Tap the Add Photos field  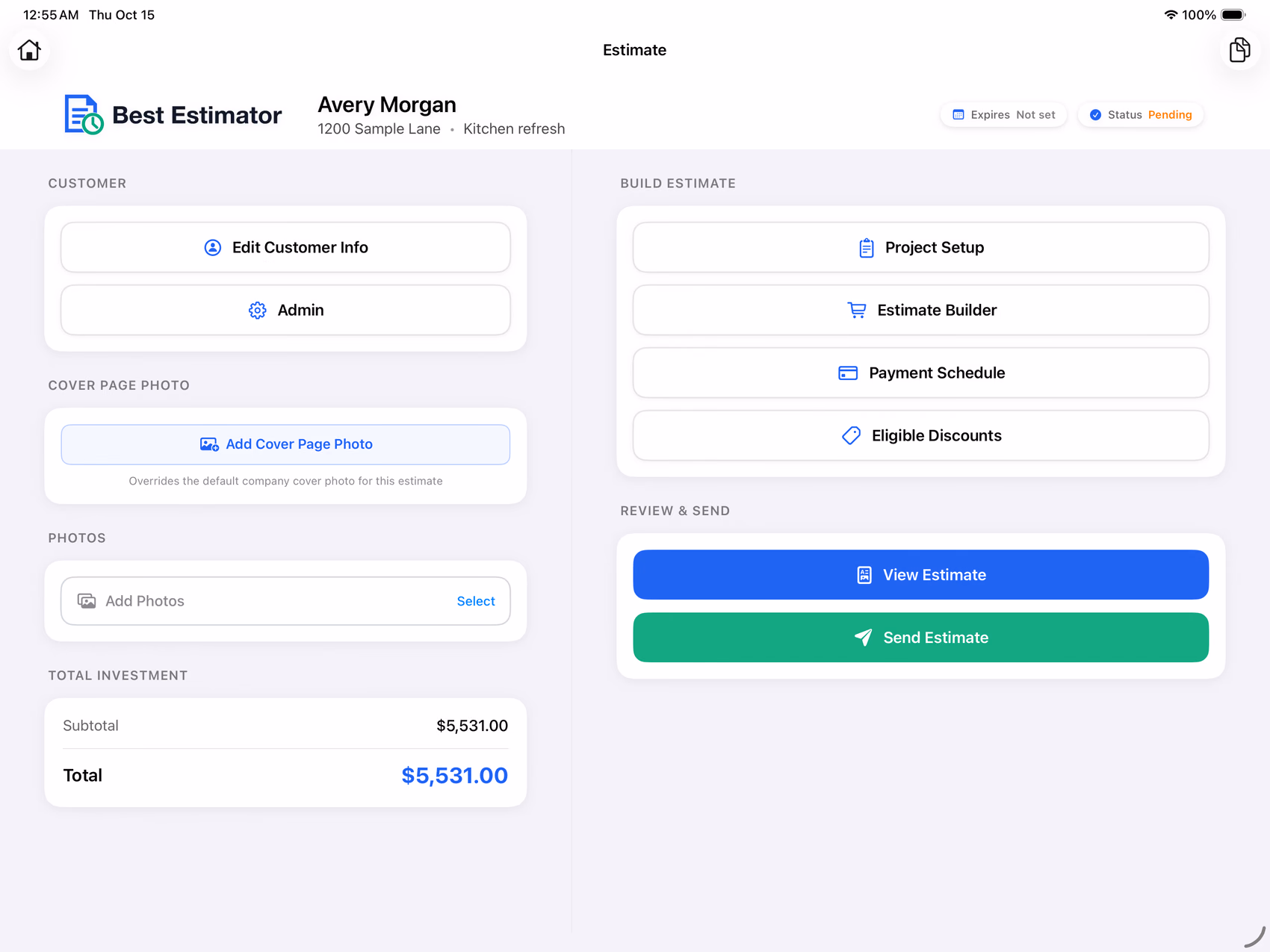[285, 601]
